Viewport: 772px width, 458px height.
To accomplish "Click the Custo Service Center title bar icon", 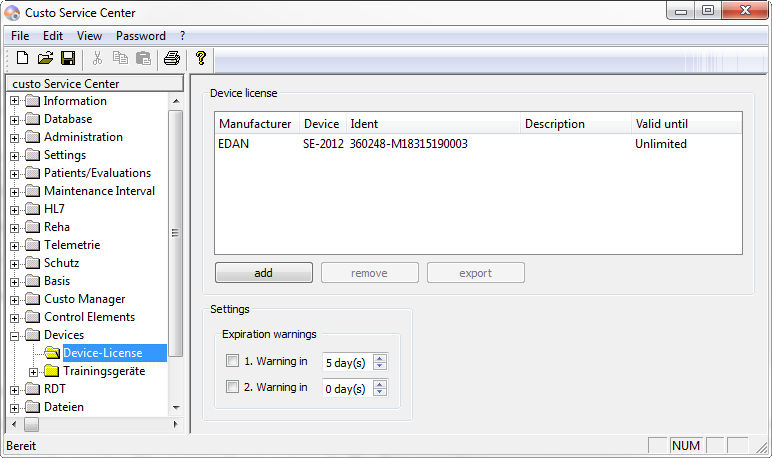I will [12, 12].
